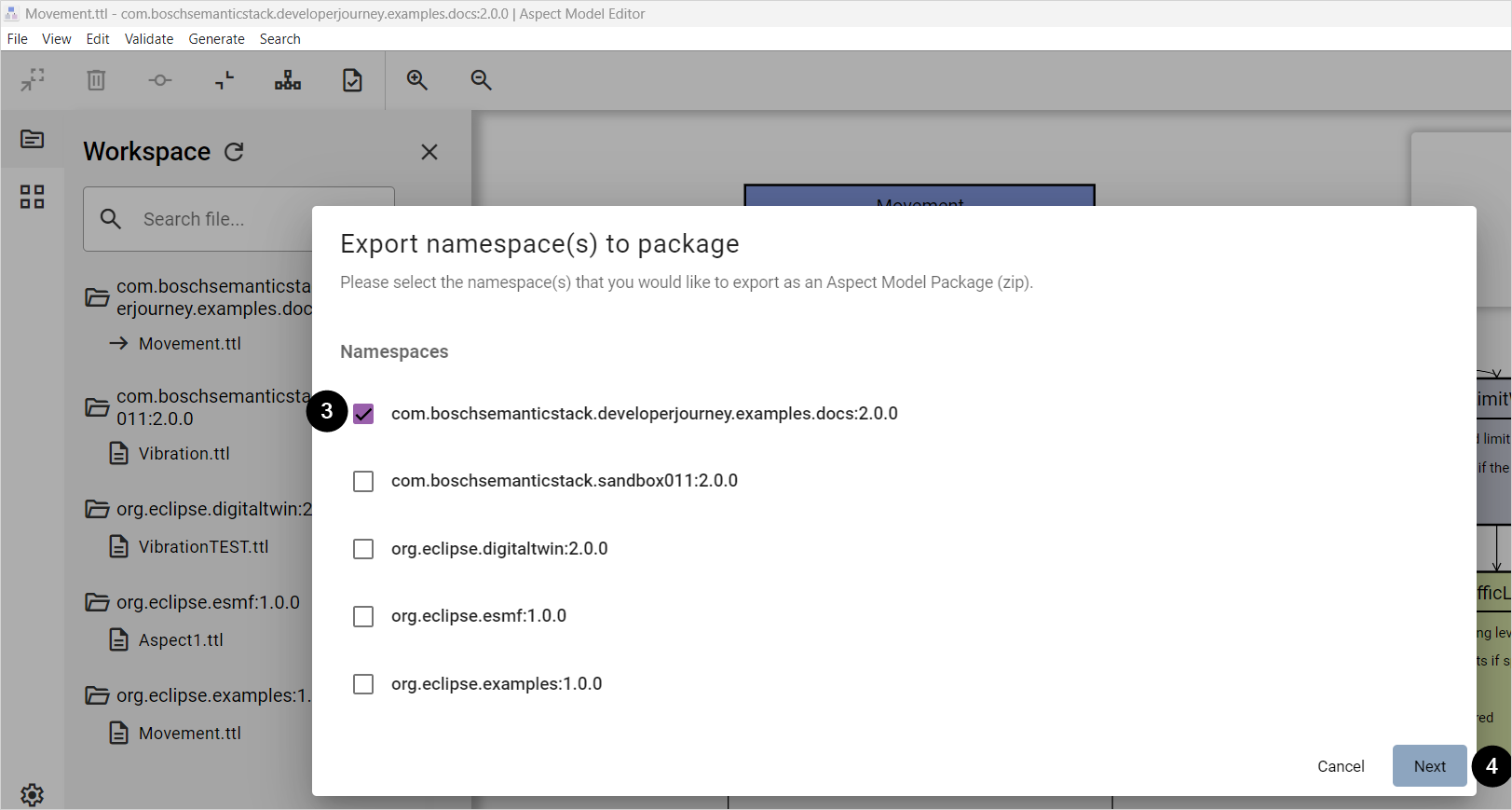
Task: Click the format hierarchy layout icon
Action: [288, 80]
